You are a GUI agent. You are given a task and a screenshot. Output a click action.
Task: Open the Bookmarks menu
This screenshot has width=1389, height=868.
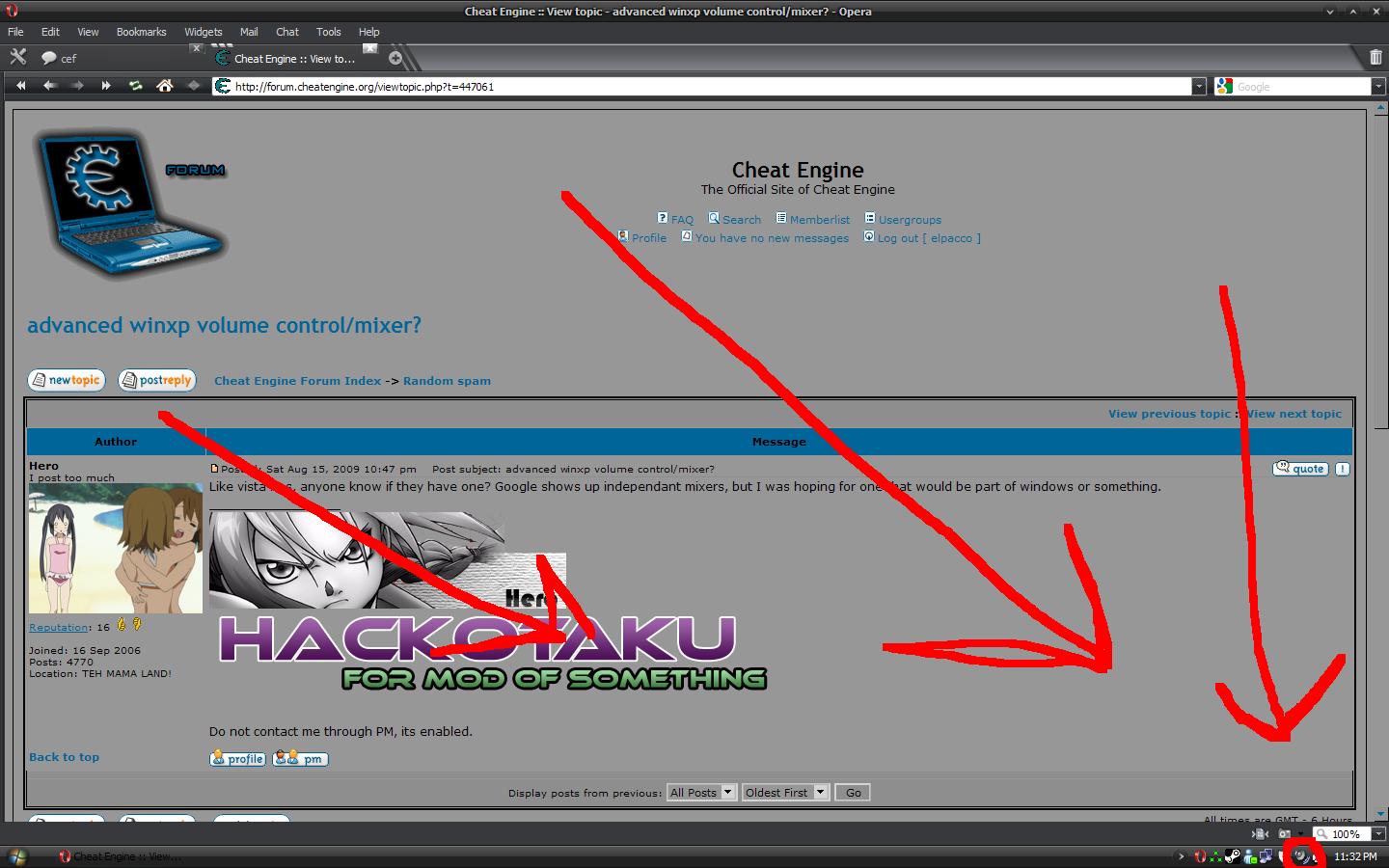pos(142,32)
